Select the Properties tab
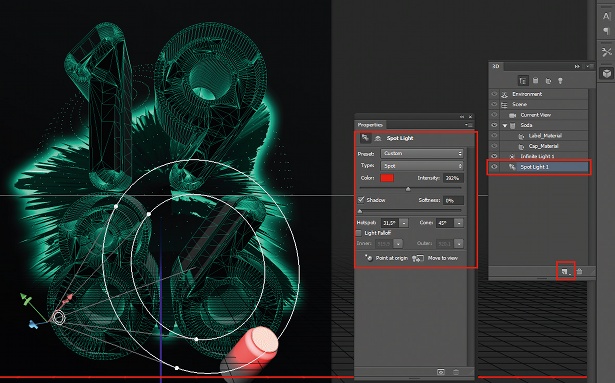Viewport: 615px width, 383px height. pyautogui.click(x=370, y=125)
